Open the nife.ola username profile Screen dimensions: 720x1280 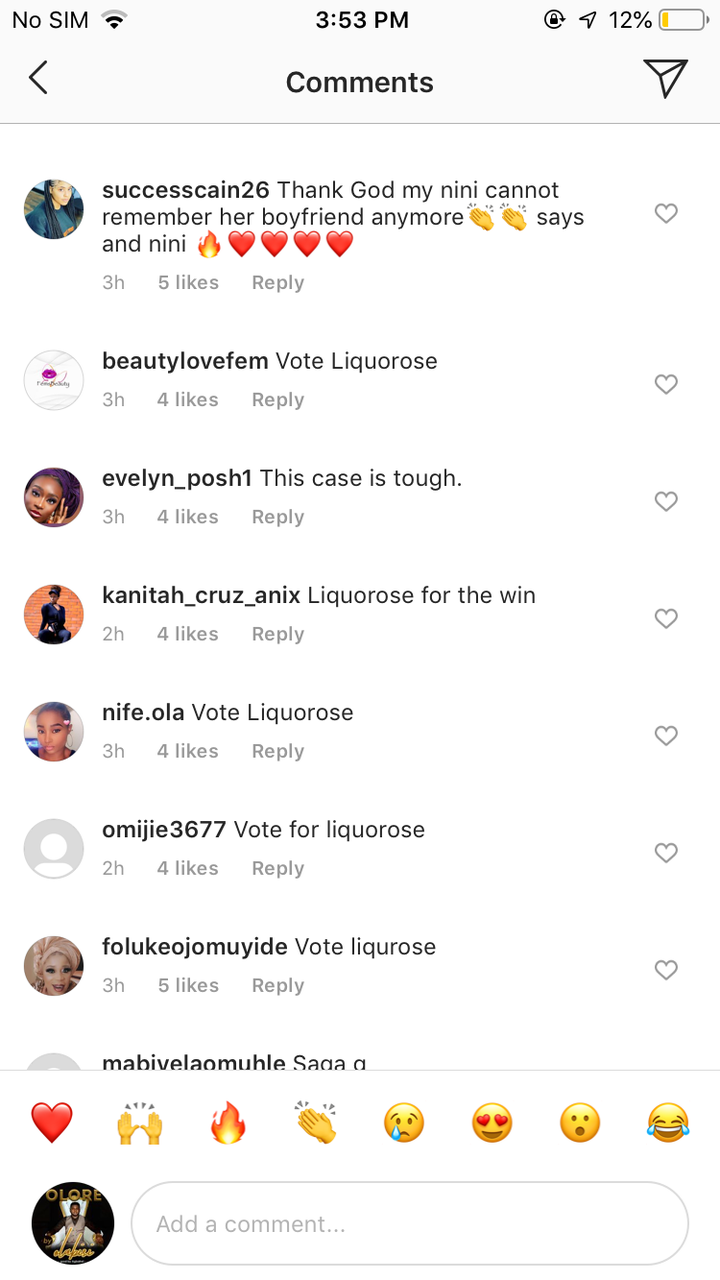pyautogui.click(x=143, y=713)
